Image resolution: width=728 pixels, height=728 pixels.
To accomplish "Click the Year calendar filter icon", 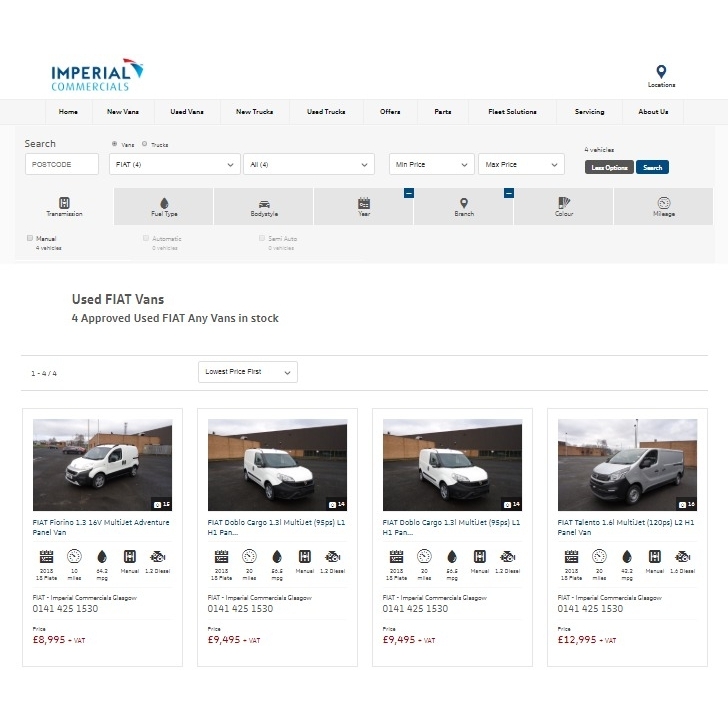I will 364,202.
